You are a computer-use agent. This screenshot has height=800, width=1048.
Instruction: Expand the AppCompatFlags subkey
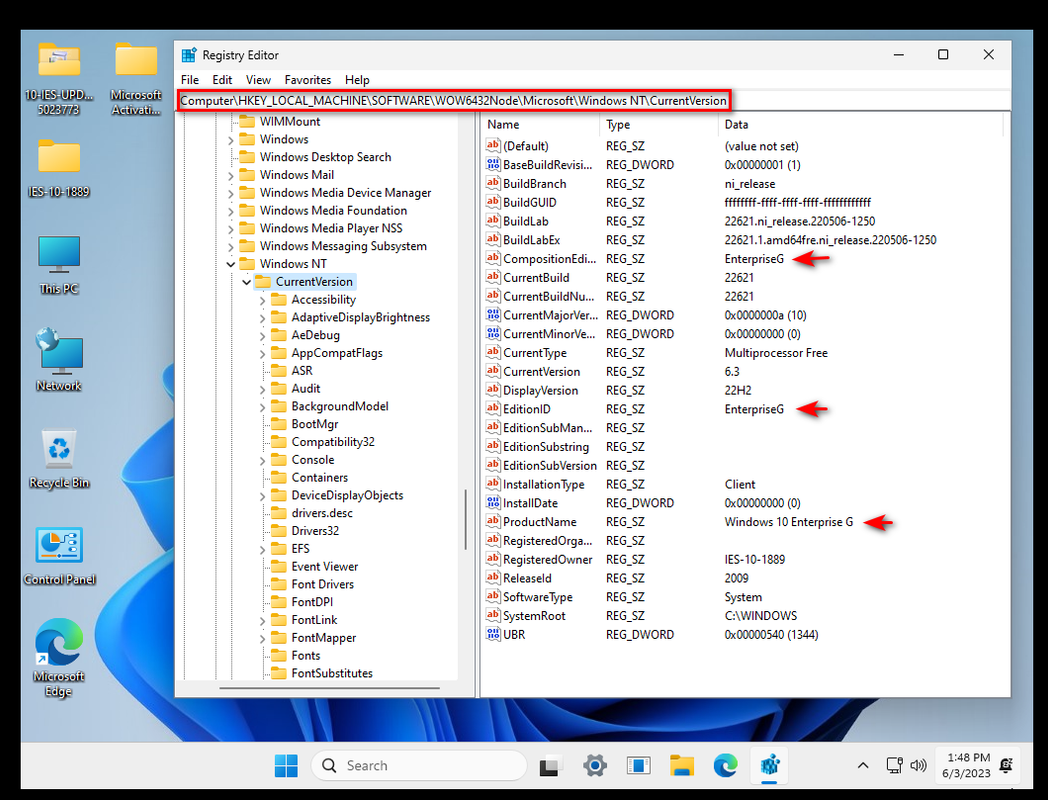(x=262, y=354)
